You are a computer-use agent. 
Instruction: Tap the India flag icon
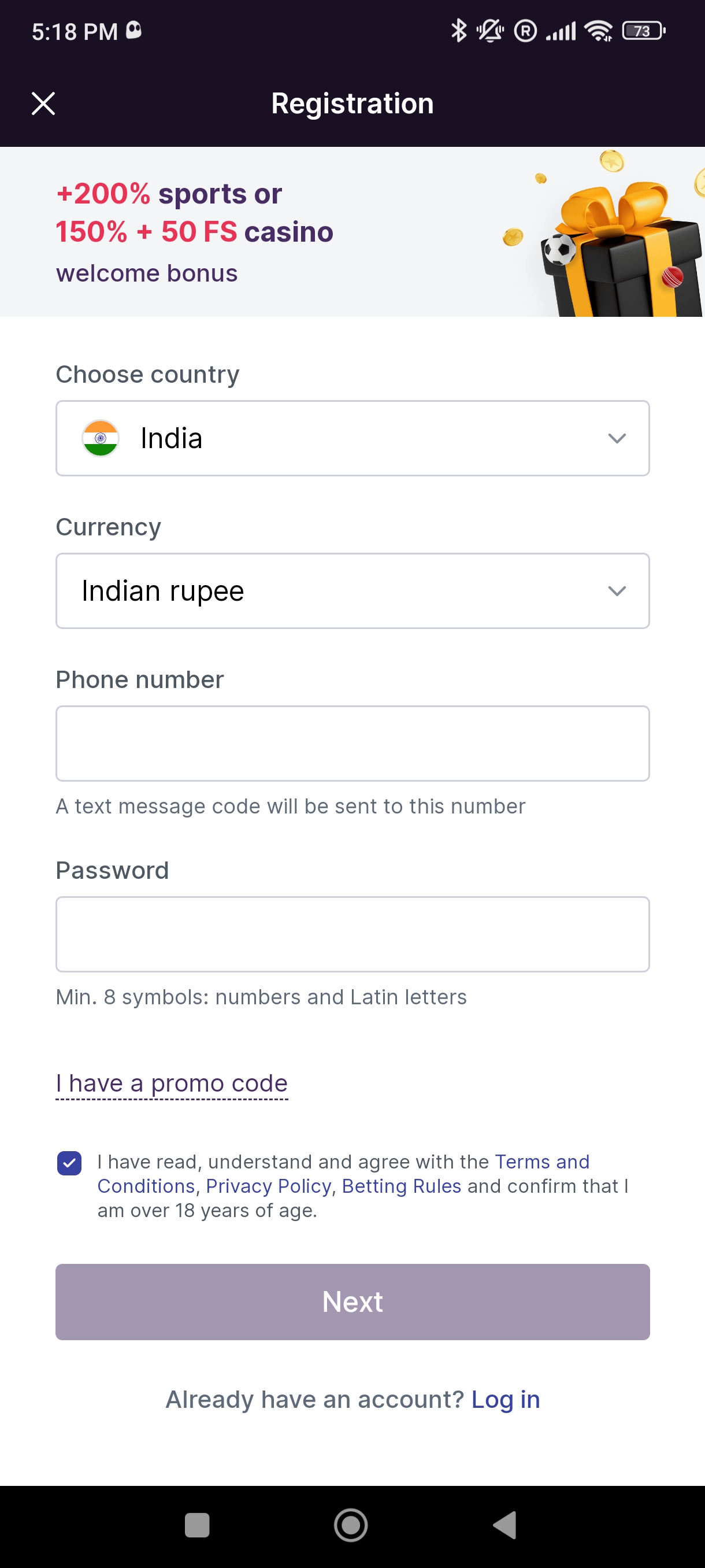click(x=101, y=438)
